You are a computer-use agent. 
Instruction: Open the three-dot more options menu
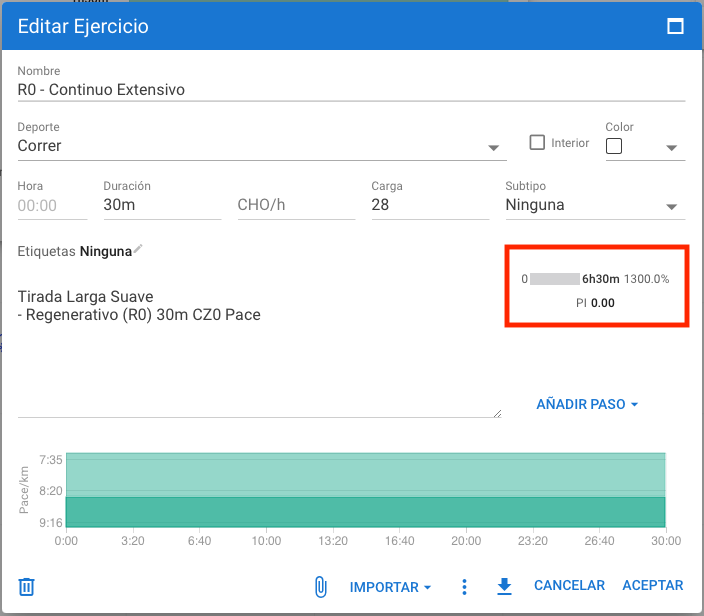click(x=464, y=587)
